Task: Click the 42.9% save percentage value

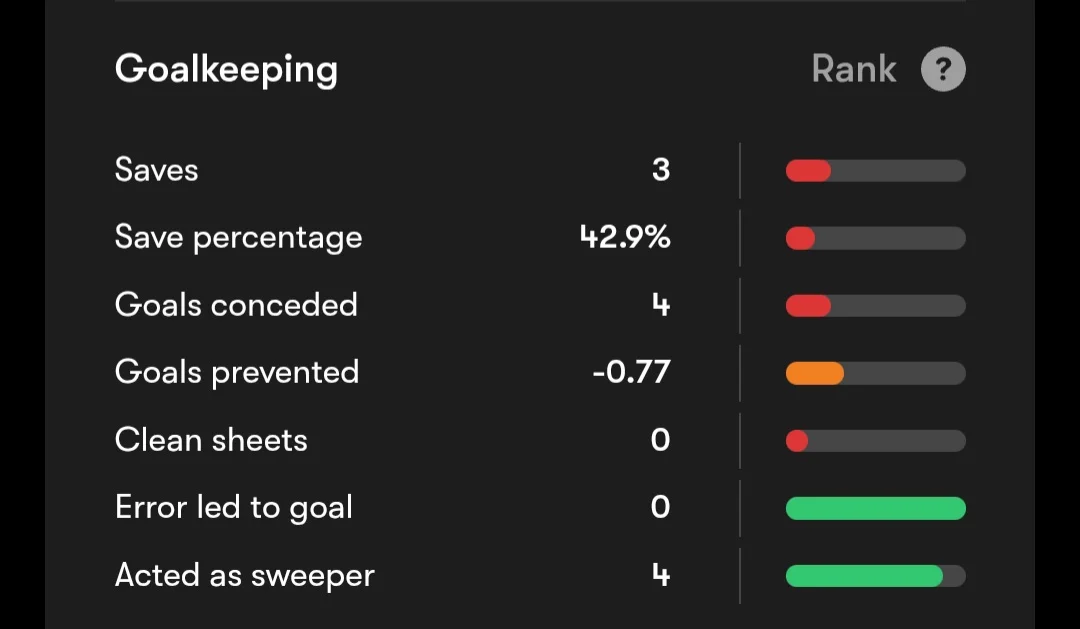Action: coord(625,237)
